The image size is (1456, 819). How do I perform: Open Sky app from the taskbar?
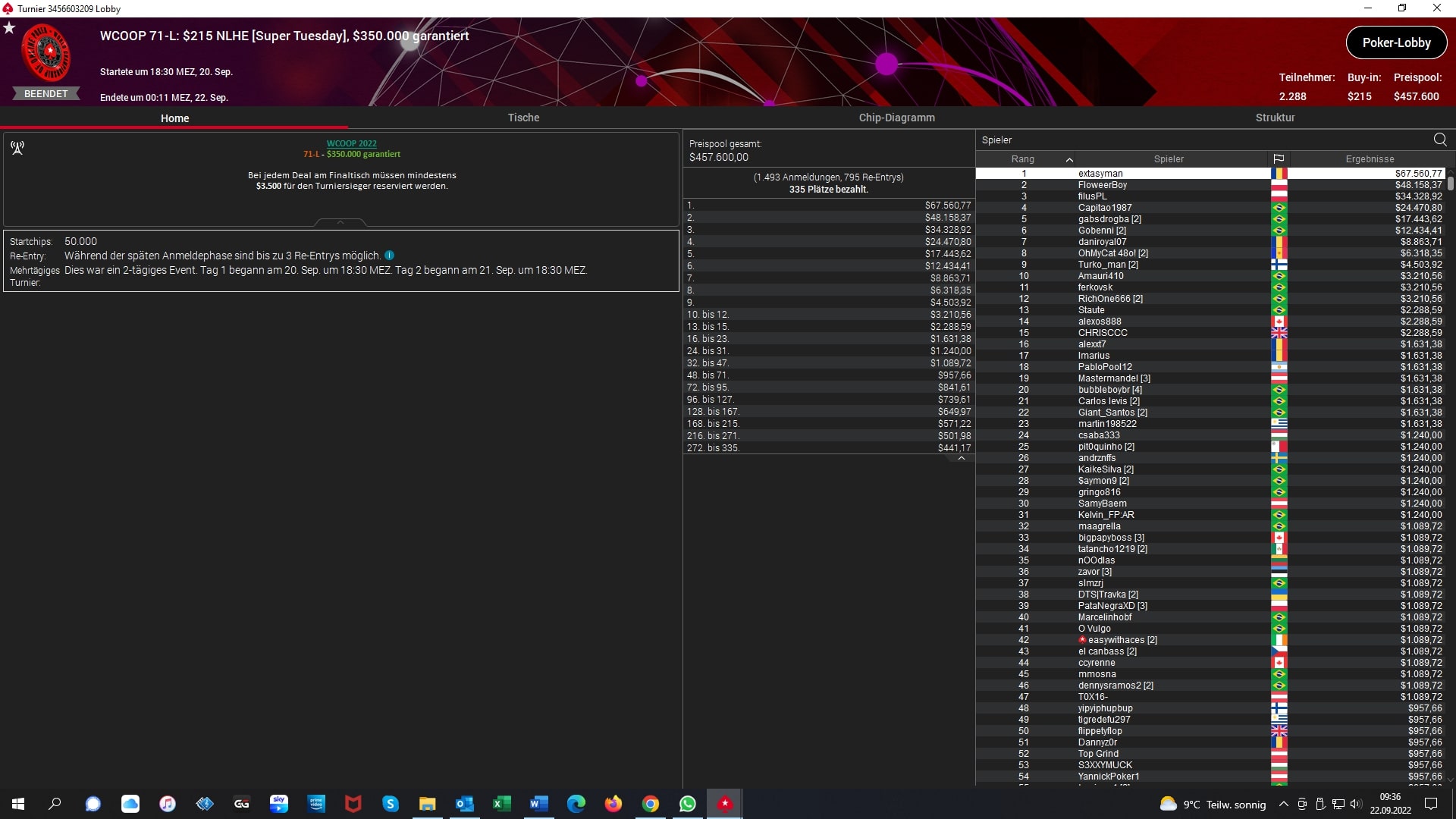[279, 804]
